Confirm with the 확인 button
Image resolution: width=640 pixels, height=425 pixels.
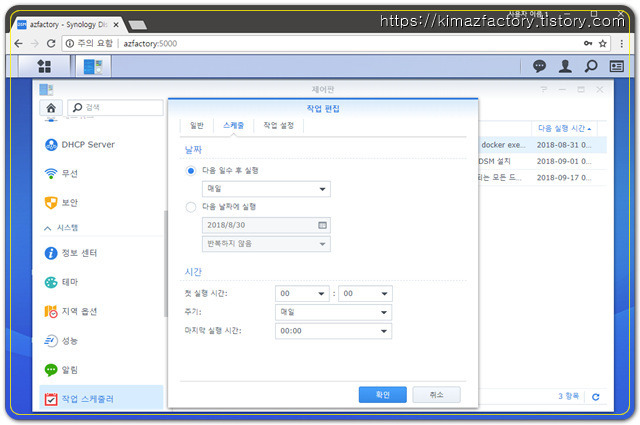(x=382, y=395)
